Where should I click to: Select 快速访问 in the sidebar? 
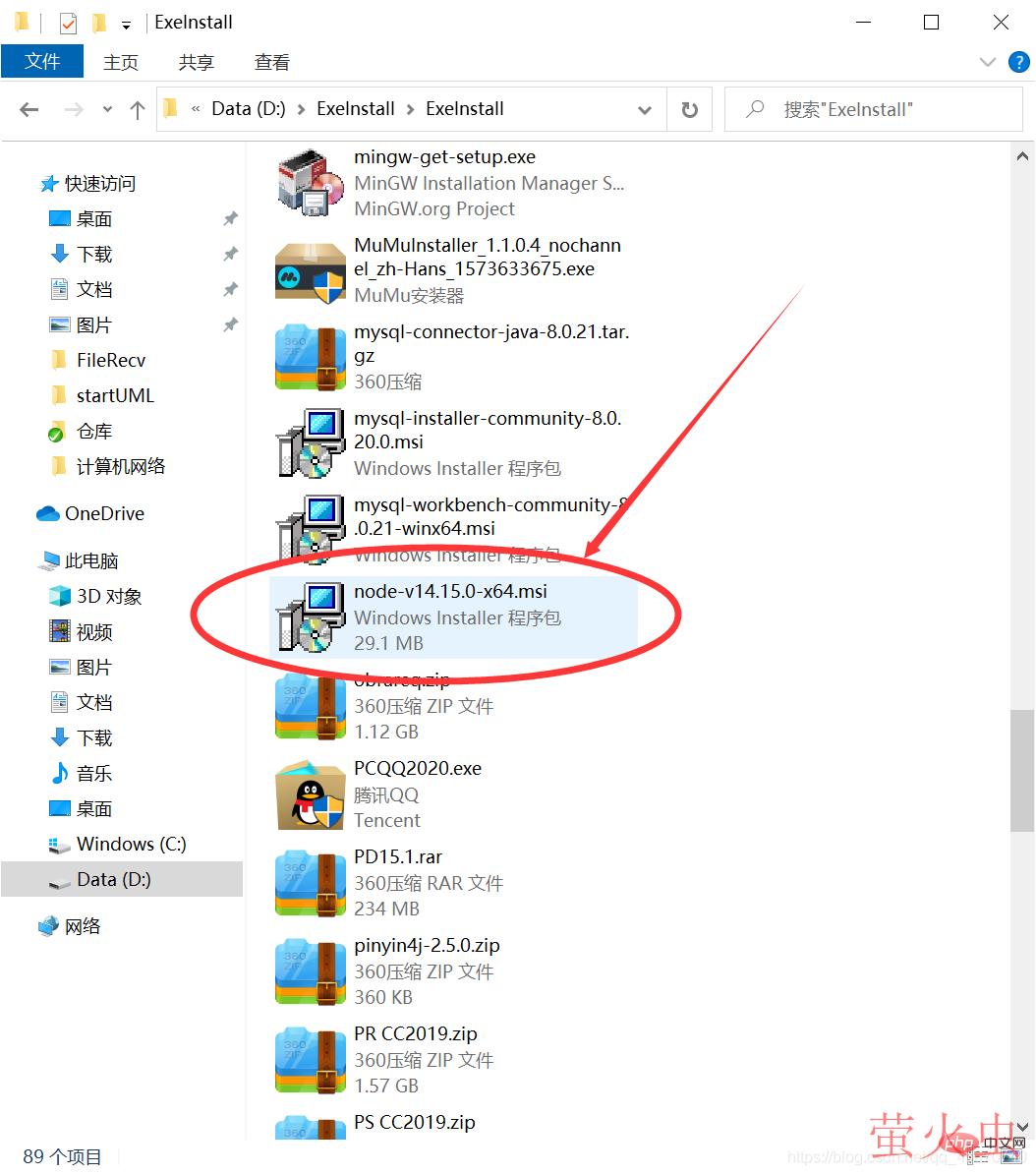87,184
